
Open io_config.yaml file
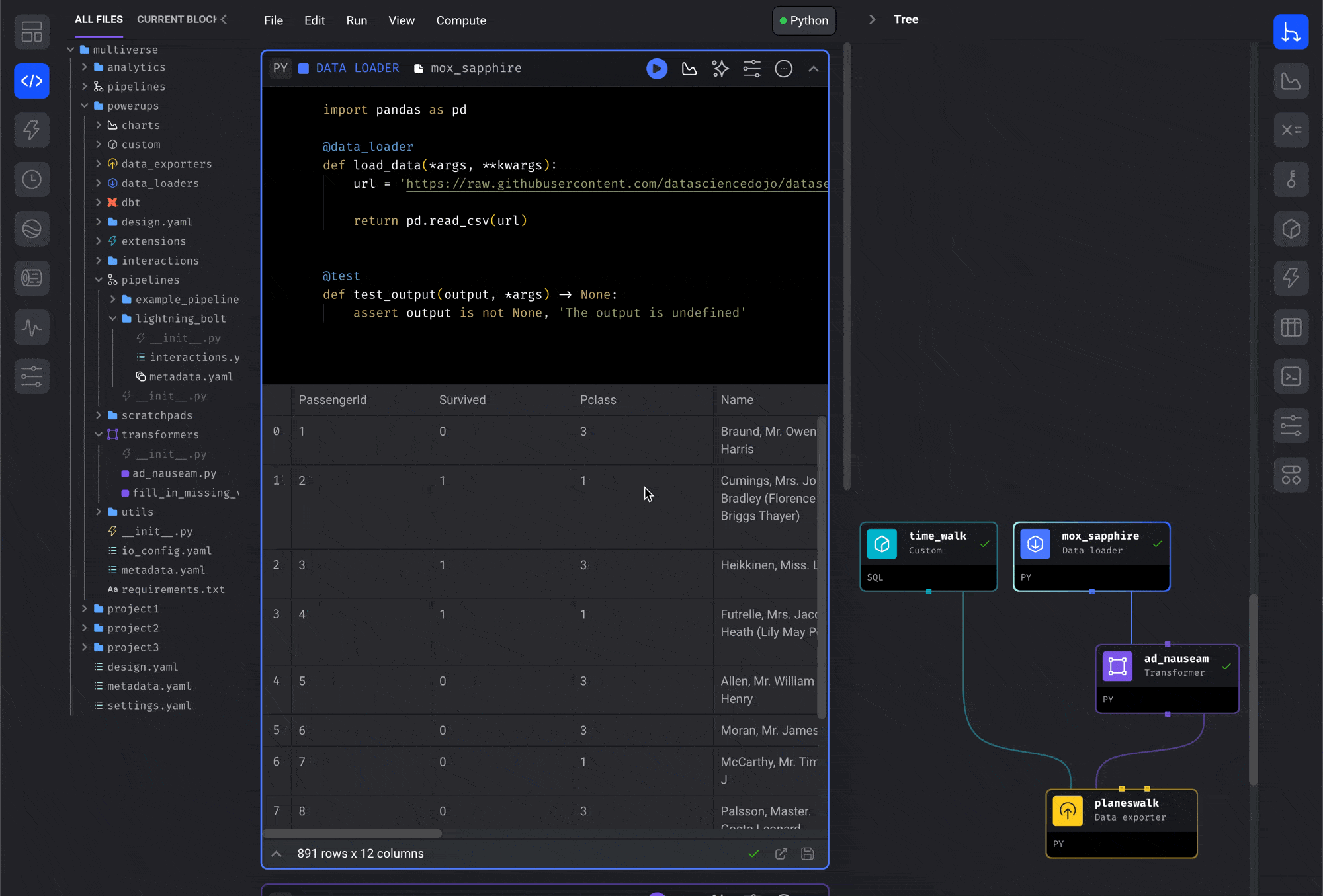(166, 551)
